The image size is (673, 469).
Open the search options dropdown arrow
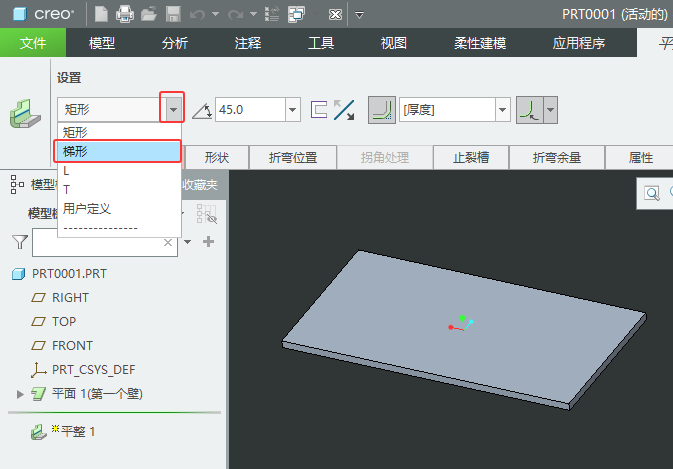(188, 242)
